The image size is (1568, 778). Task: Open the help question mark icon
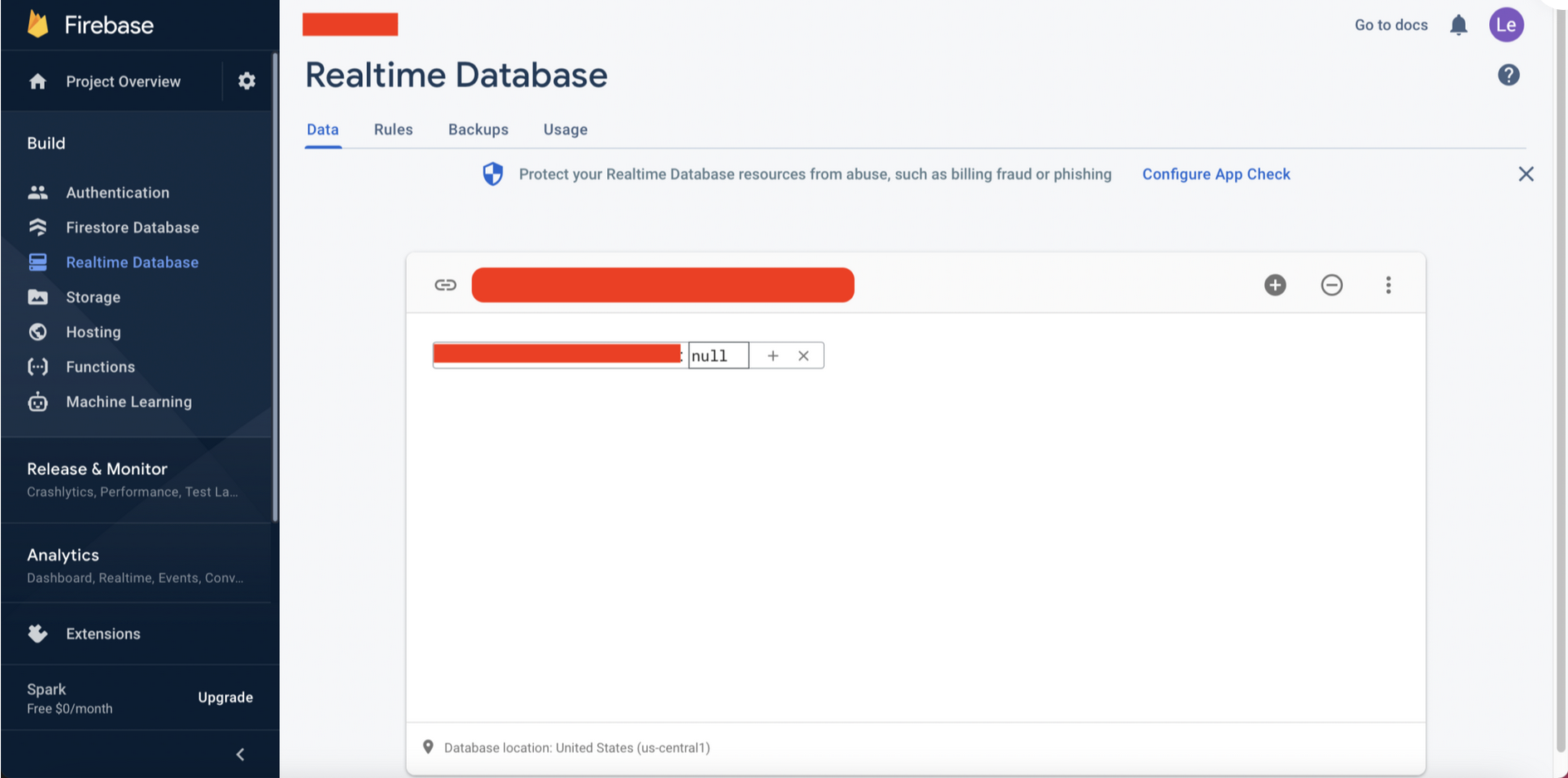point(1508,75)
